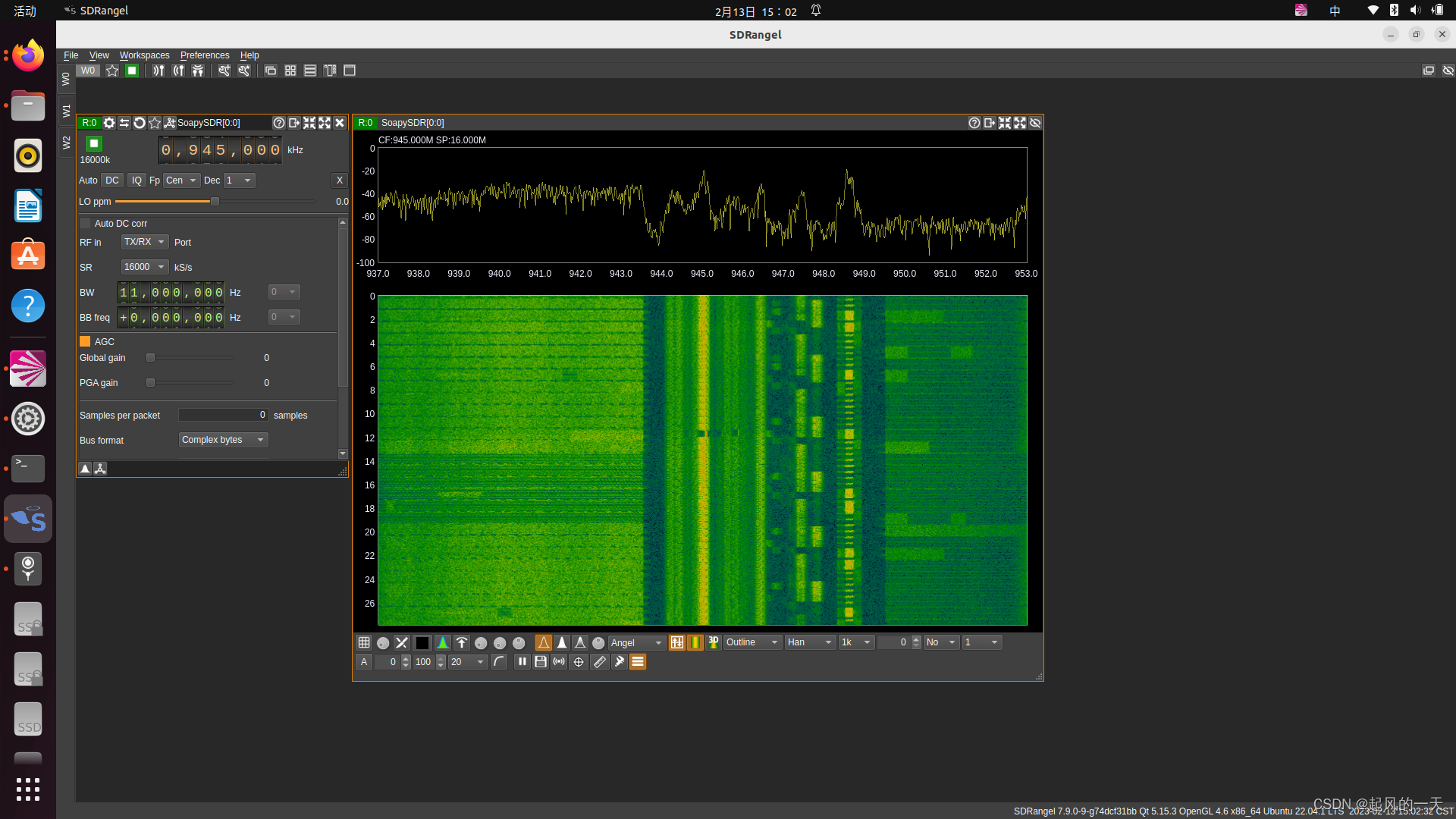Click the LO ppm slider handle

point(215,202)
